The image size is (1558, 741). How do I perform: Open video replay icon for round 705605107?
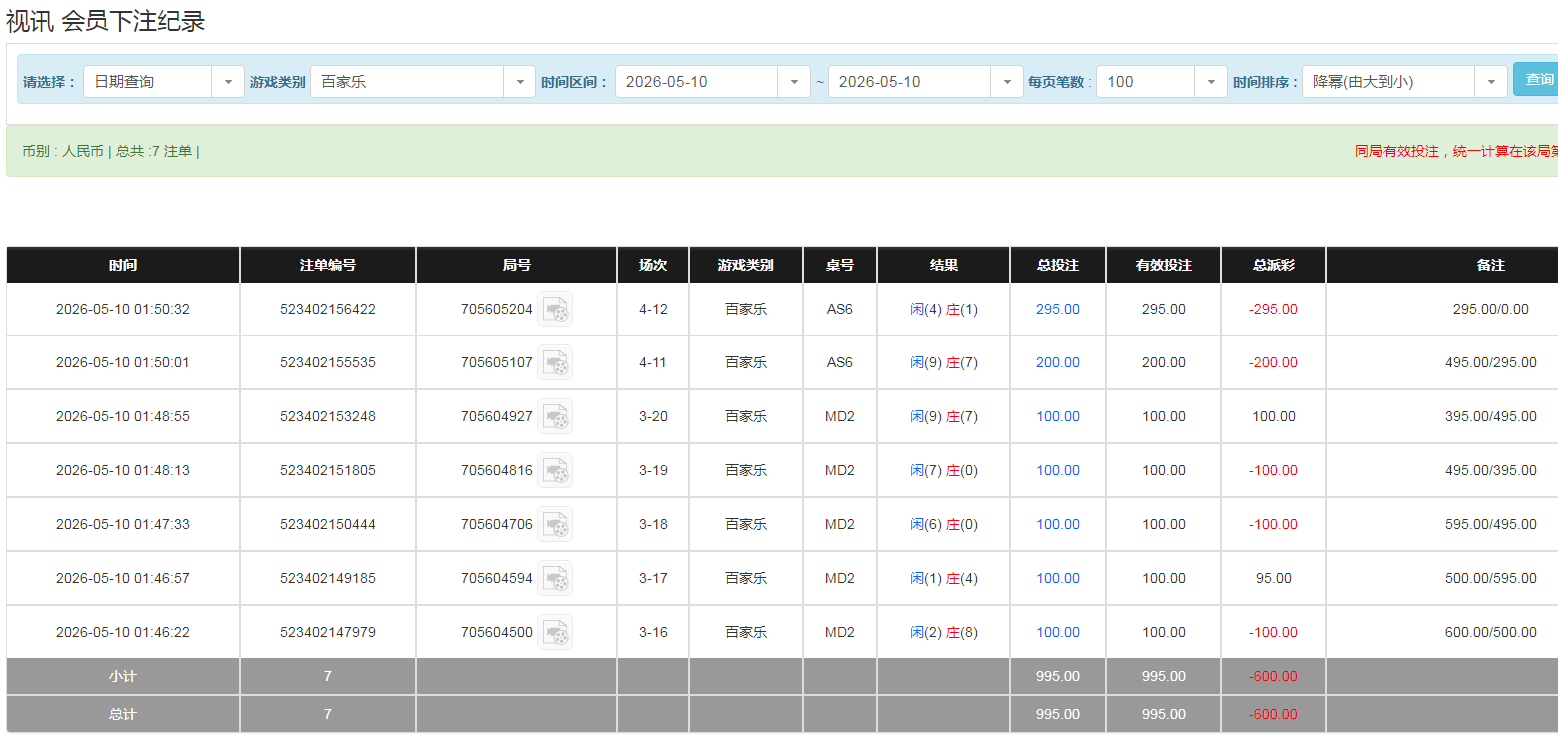coord(555,363)
